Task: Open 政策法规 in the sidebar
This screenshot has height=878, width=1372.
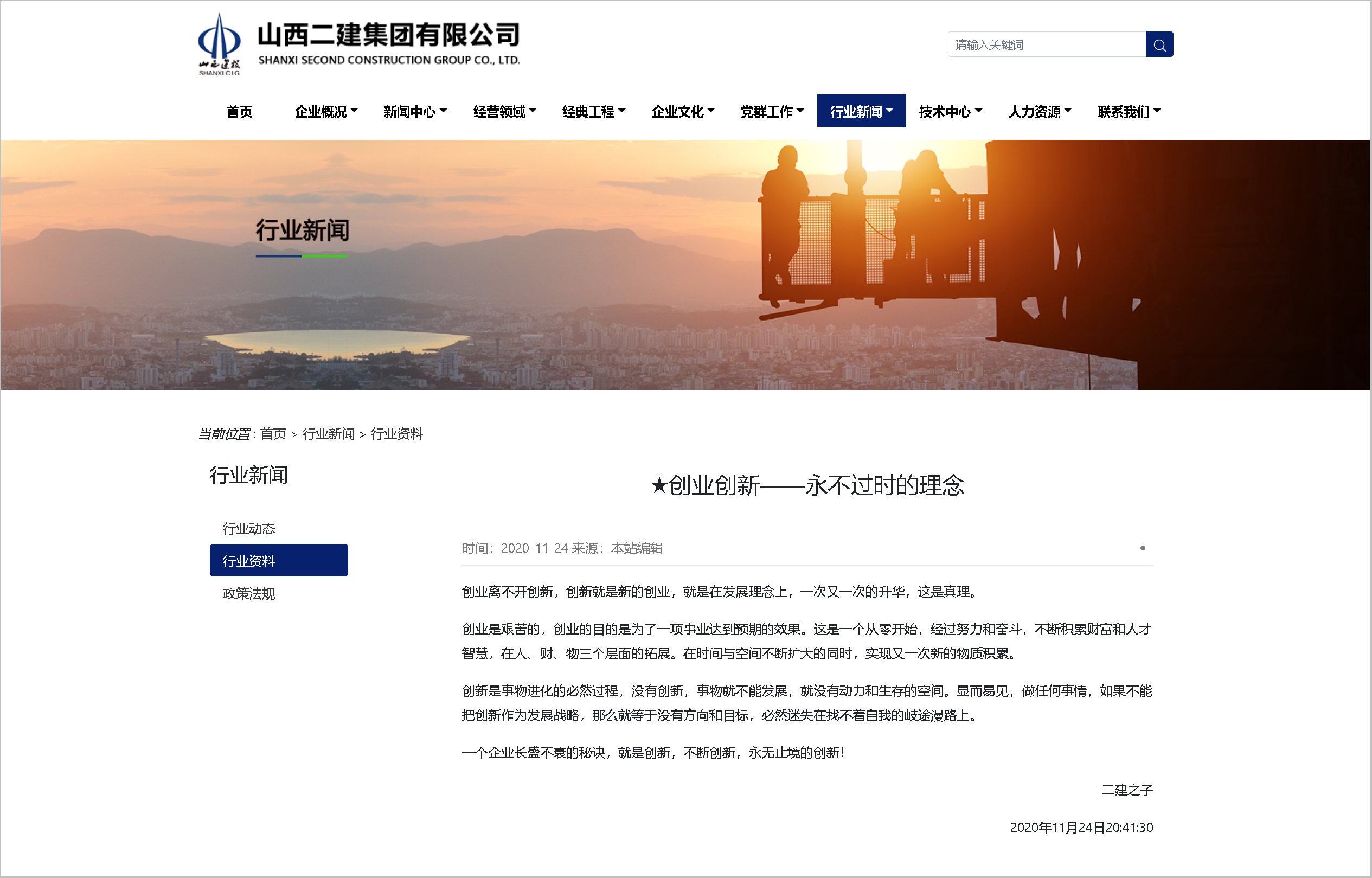Action: coord(249,594)
